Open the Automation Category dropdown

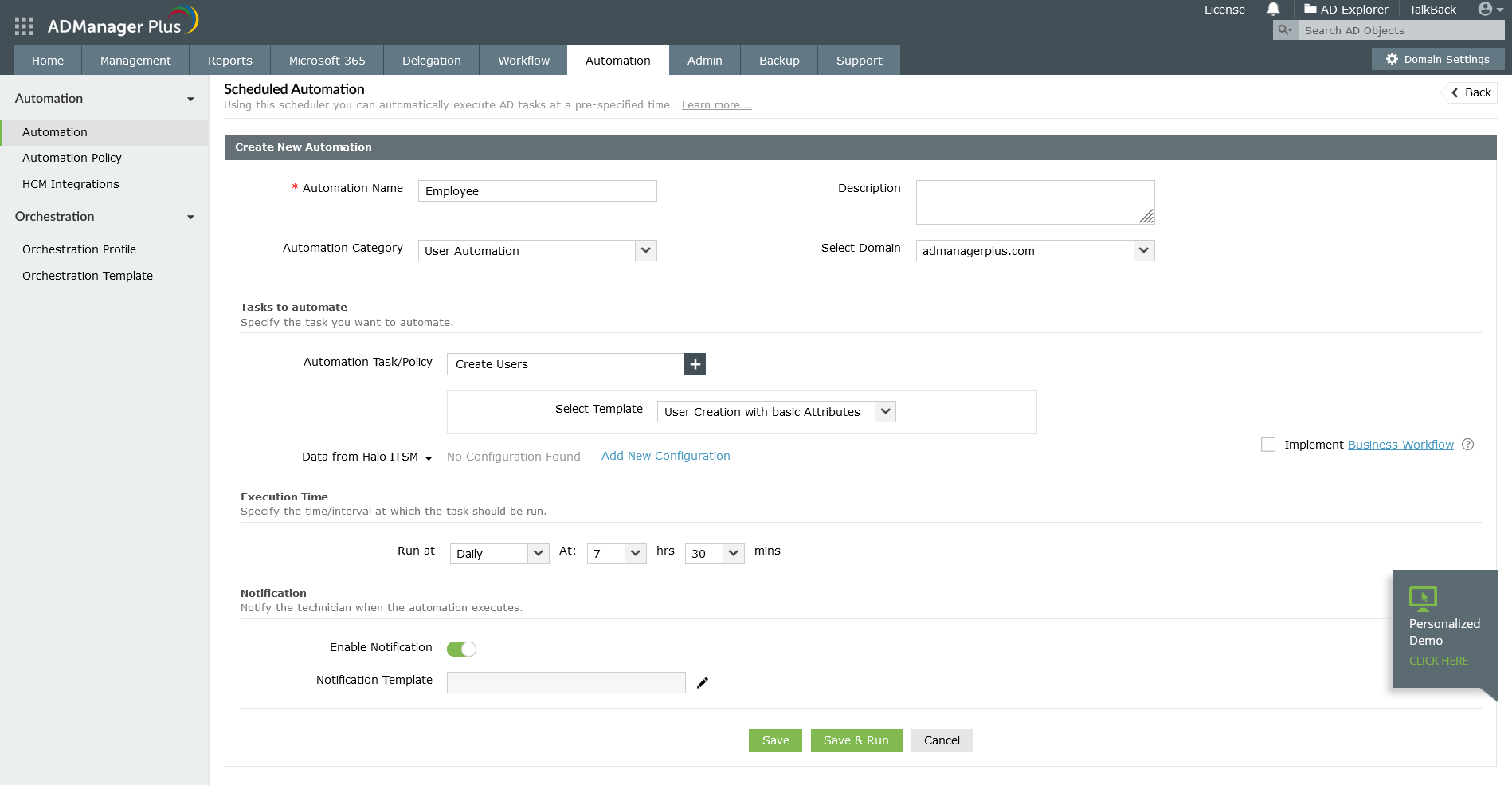(x=538, y=251)
